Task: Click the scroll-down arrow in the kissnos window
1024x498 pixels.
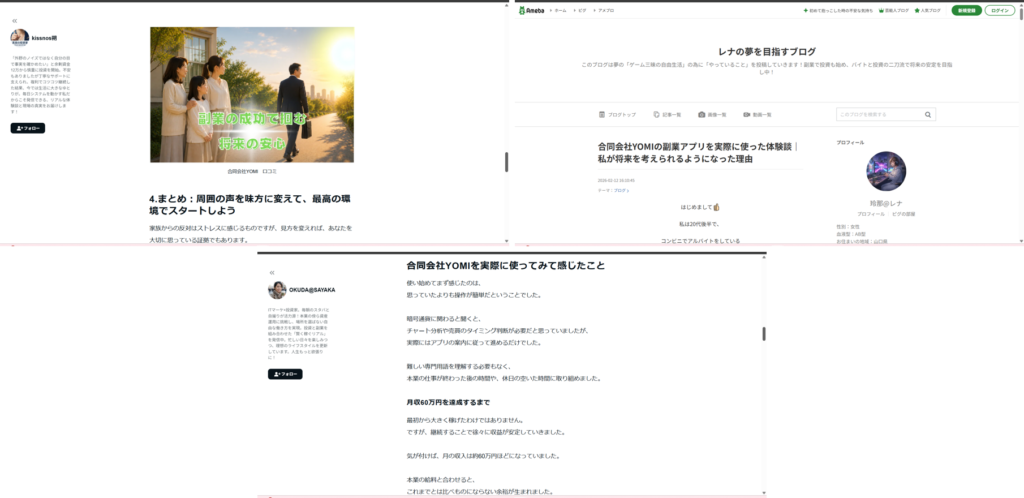Action: coord(507,241)
